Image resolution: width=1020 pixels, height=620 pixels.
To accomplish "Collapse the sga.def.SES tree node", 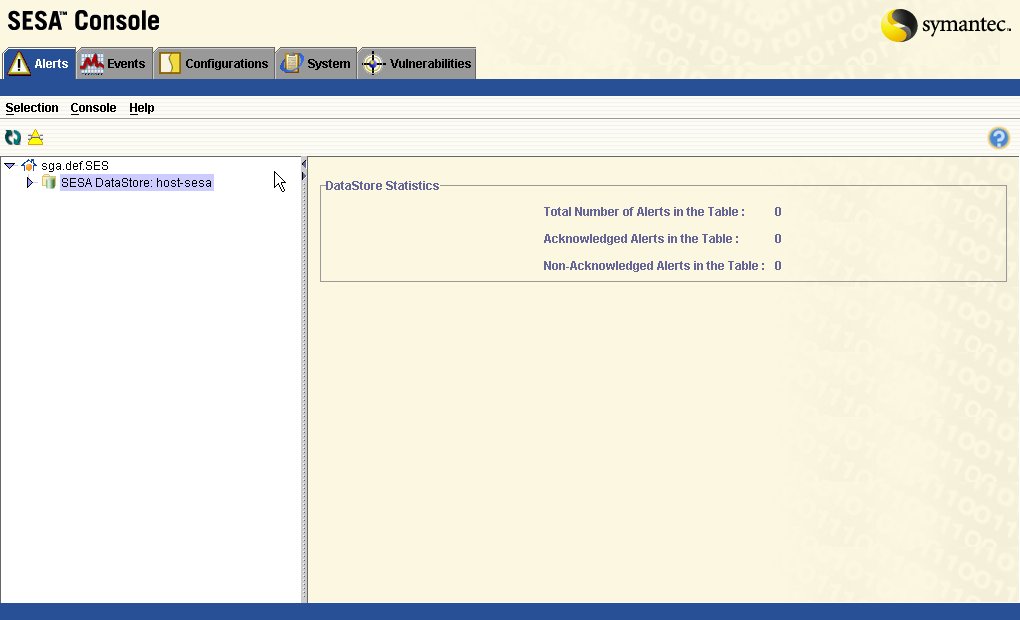I will (10, 166).
